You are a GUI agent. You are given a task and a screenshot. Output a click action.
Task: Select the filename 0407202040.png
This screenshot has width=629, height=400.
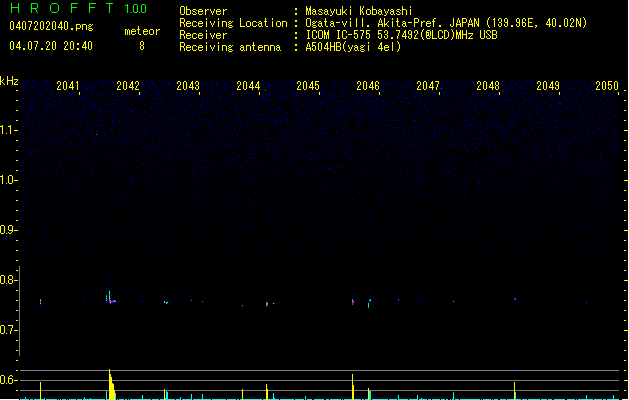pos(51,26)
